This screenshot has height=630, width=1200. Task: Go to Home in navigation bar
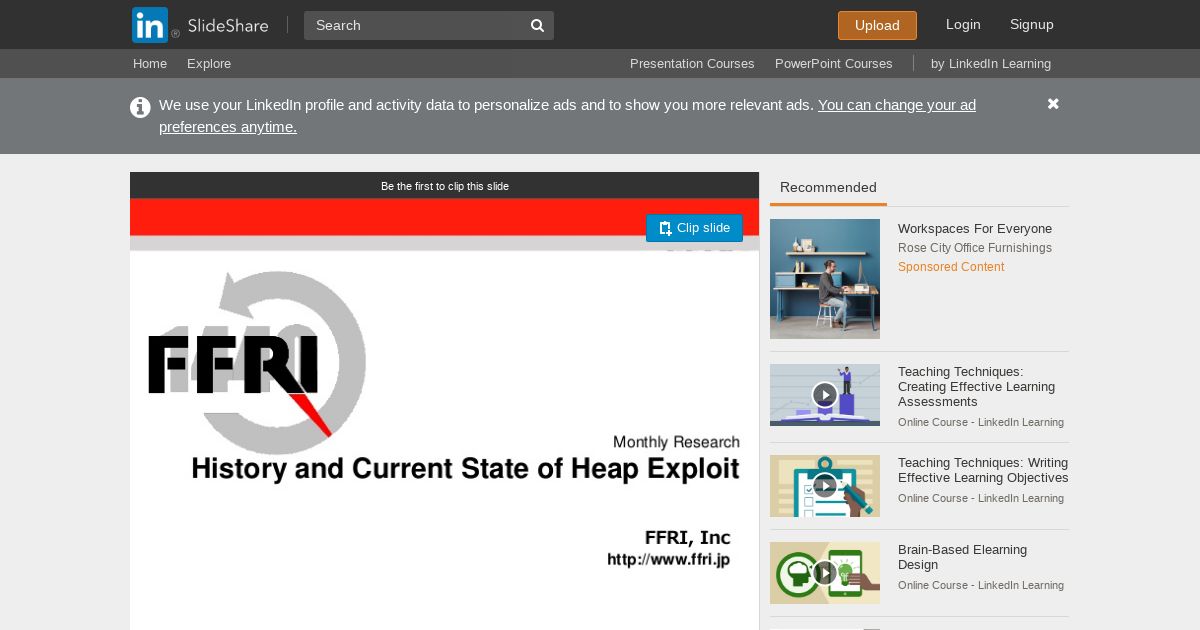(150, 63)
